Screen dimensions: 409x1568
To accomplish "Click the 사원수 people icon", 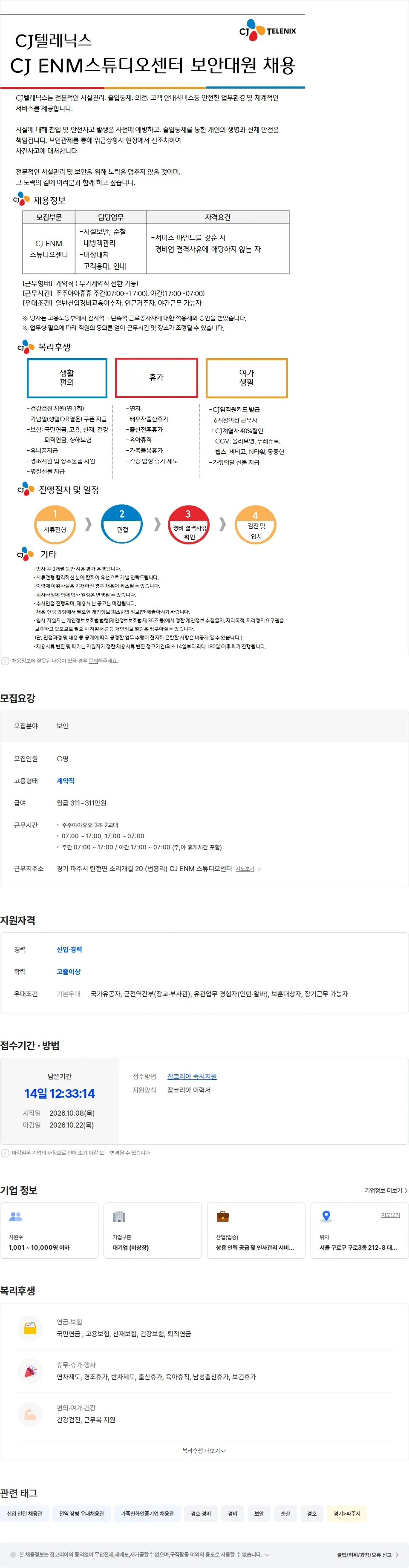I will click(16, 1217).
